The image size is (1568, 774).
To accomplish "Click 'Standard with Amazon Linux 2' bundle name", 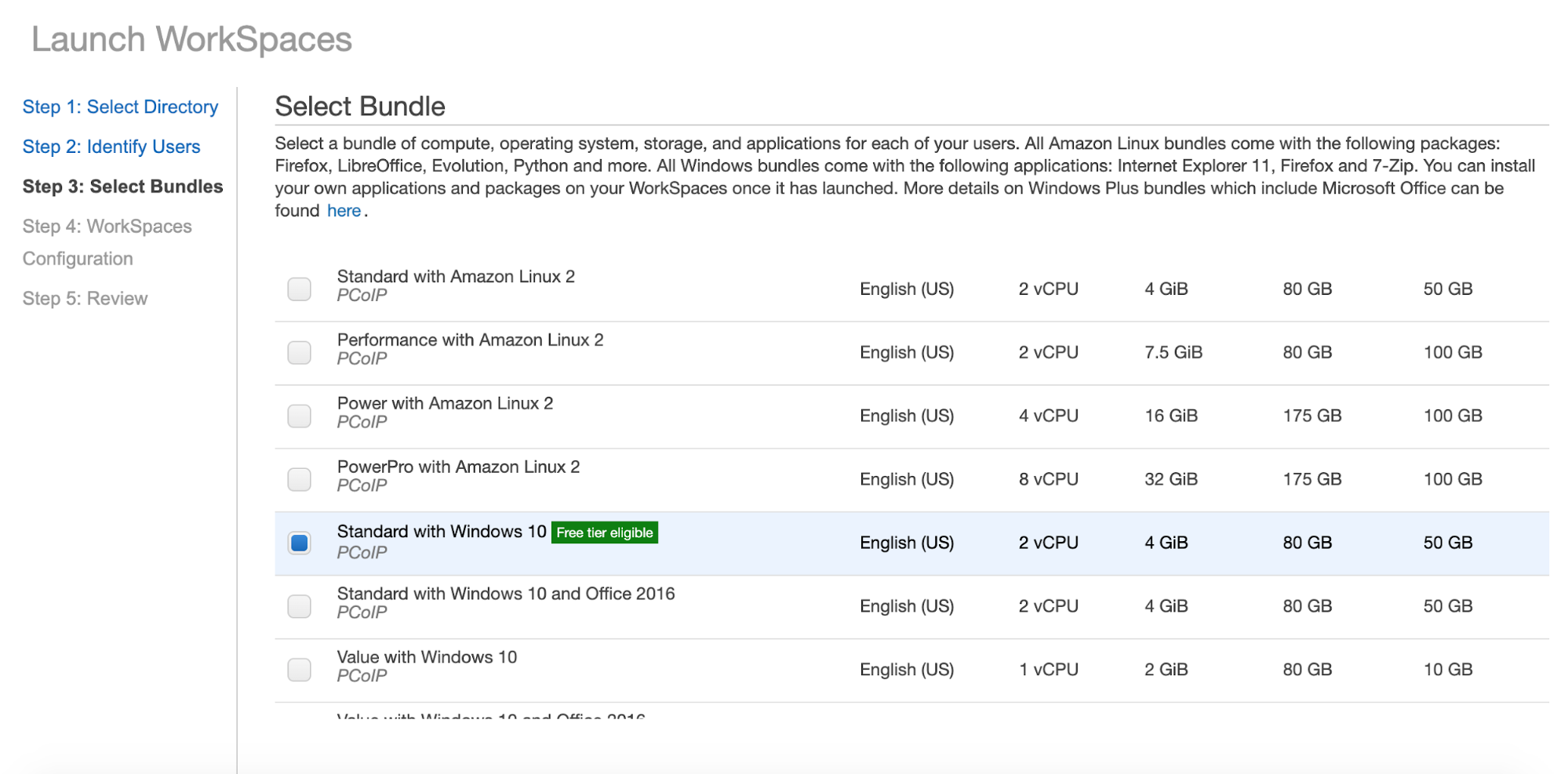I will click(456, 277).
